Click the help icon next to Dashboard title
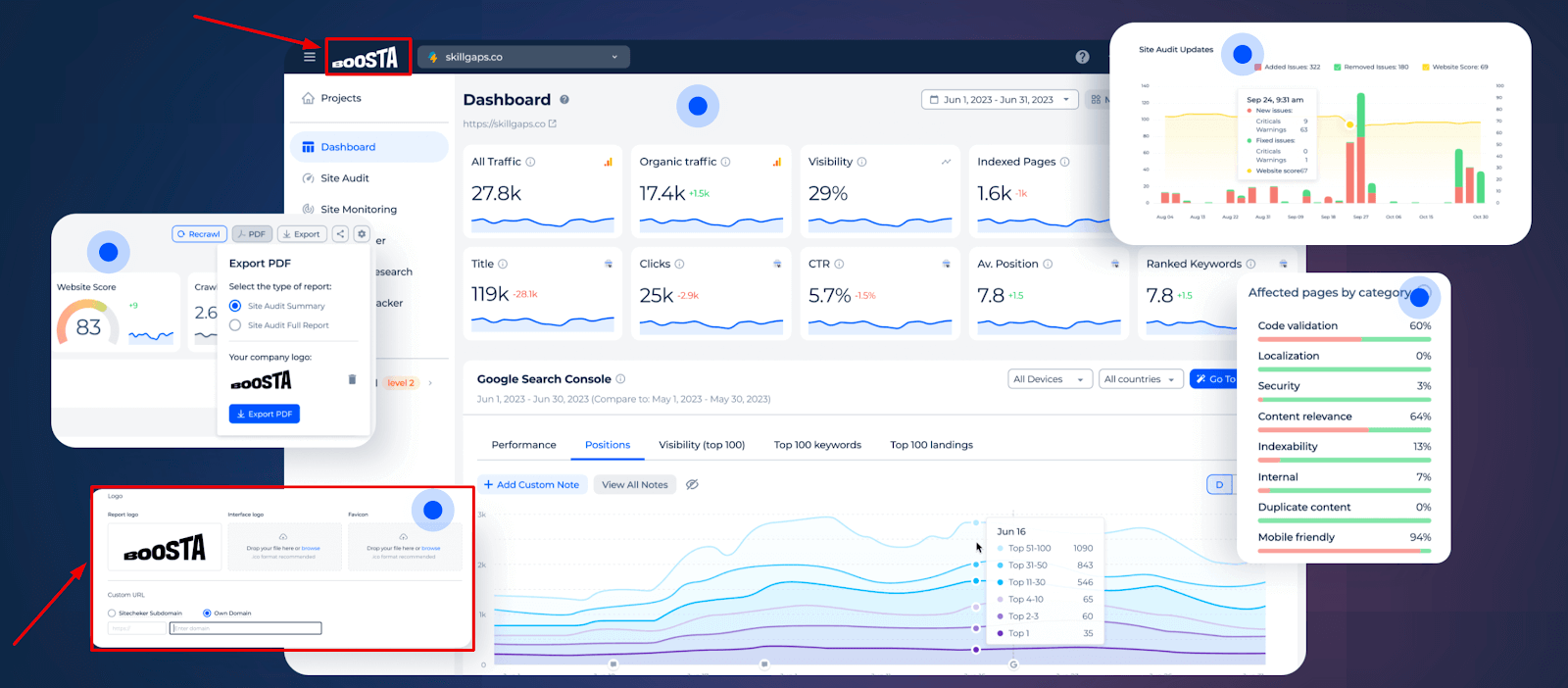This screenshot has height=688, width=1568. point(564,100)
